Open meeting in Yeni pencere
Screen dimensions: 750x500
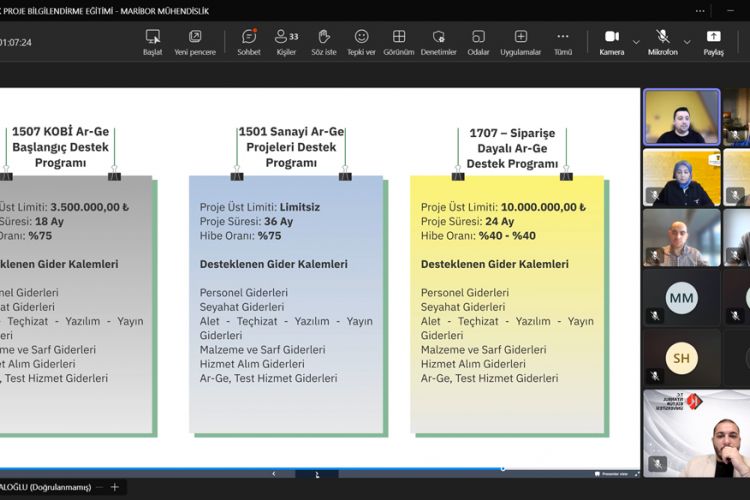pyautogui.click(x=195, y=42)
